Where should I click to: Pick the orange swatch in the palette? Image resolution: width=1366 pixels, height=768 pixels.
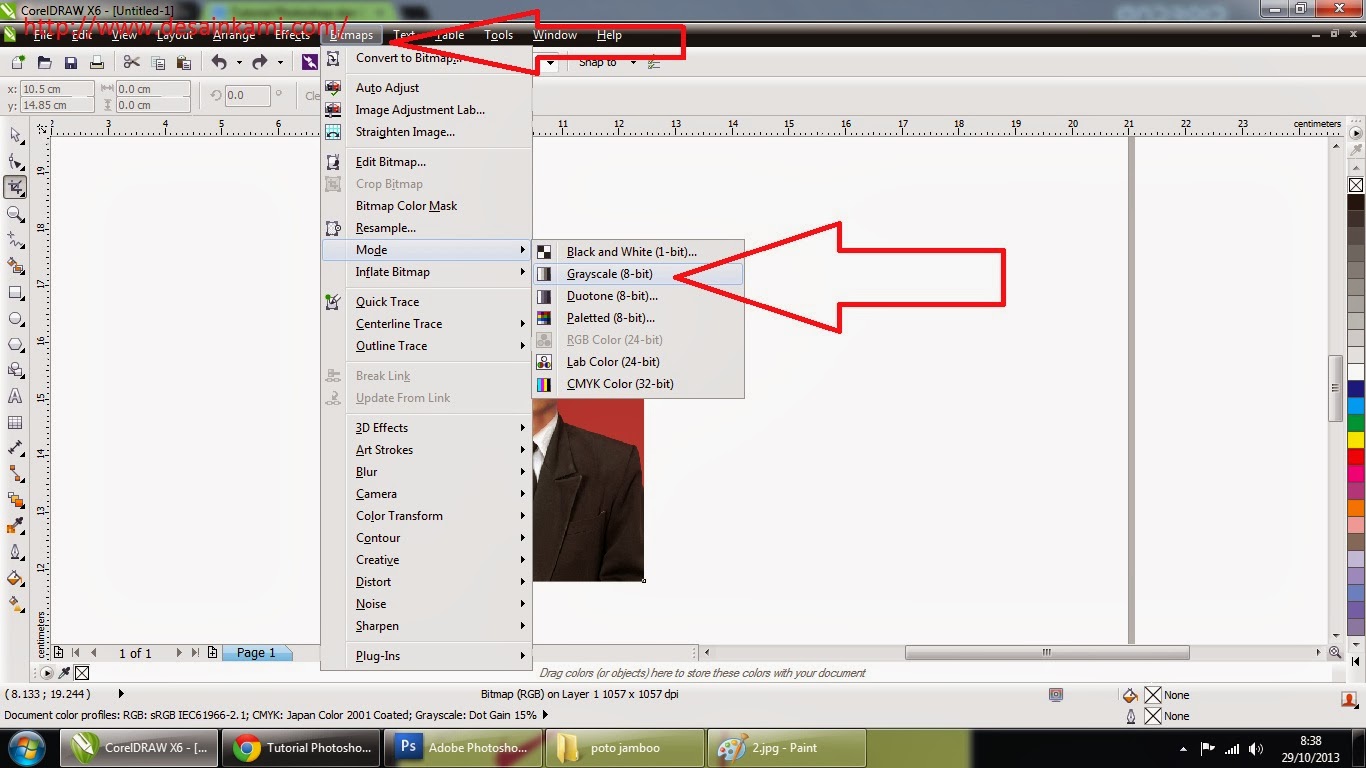click(1356, 507)
